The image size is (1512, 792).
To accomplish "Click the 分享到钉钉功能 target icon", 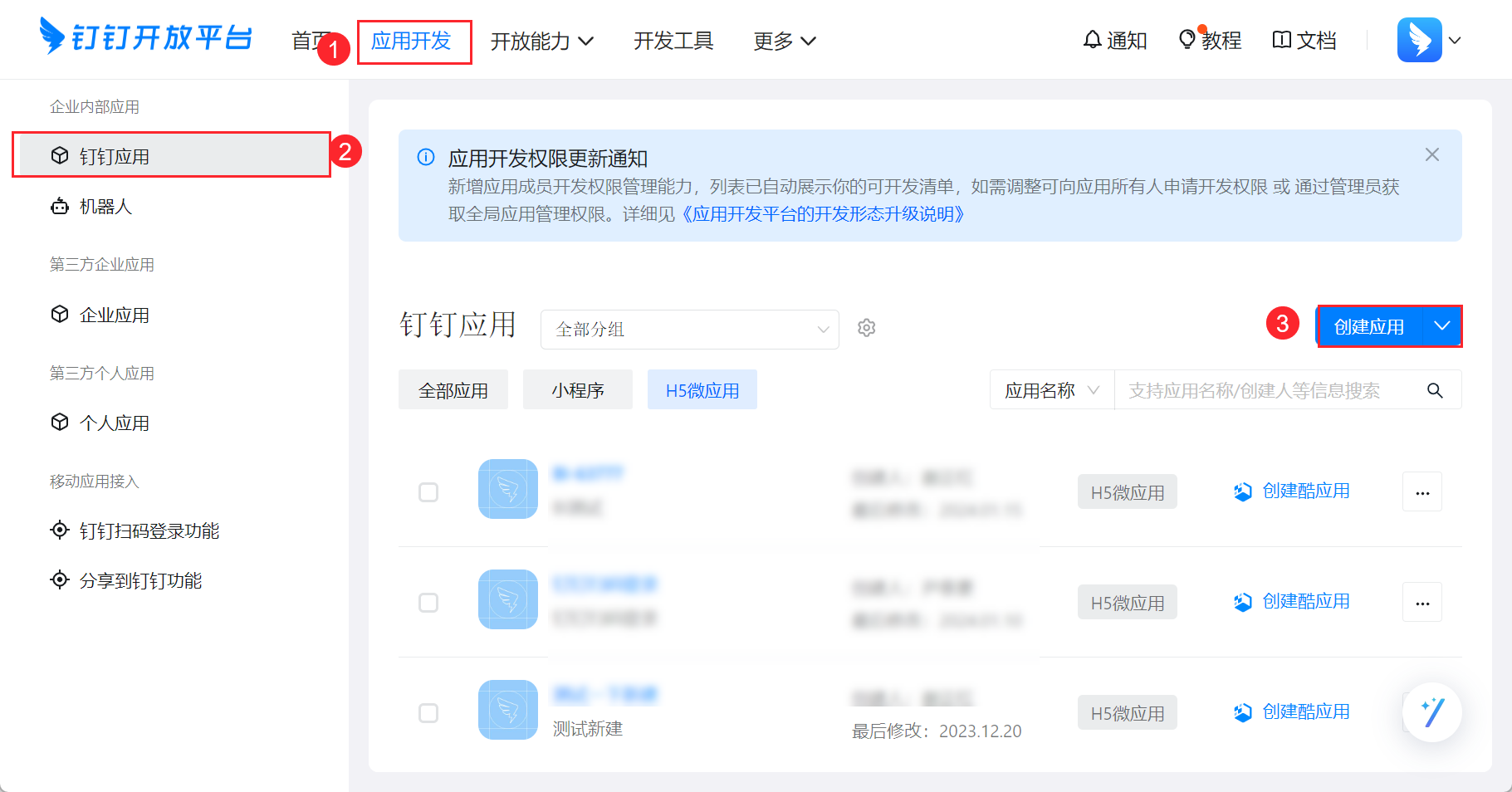I will click(60, 579).
